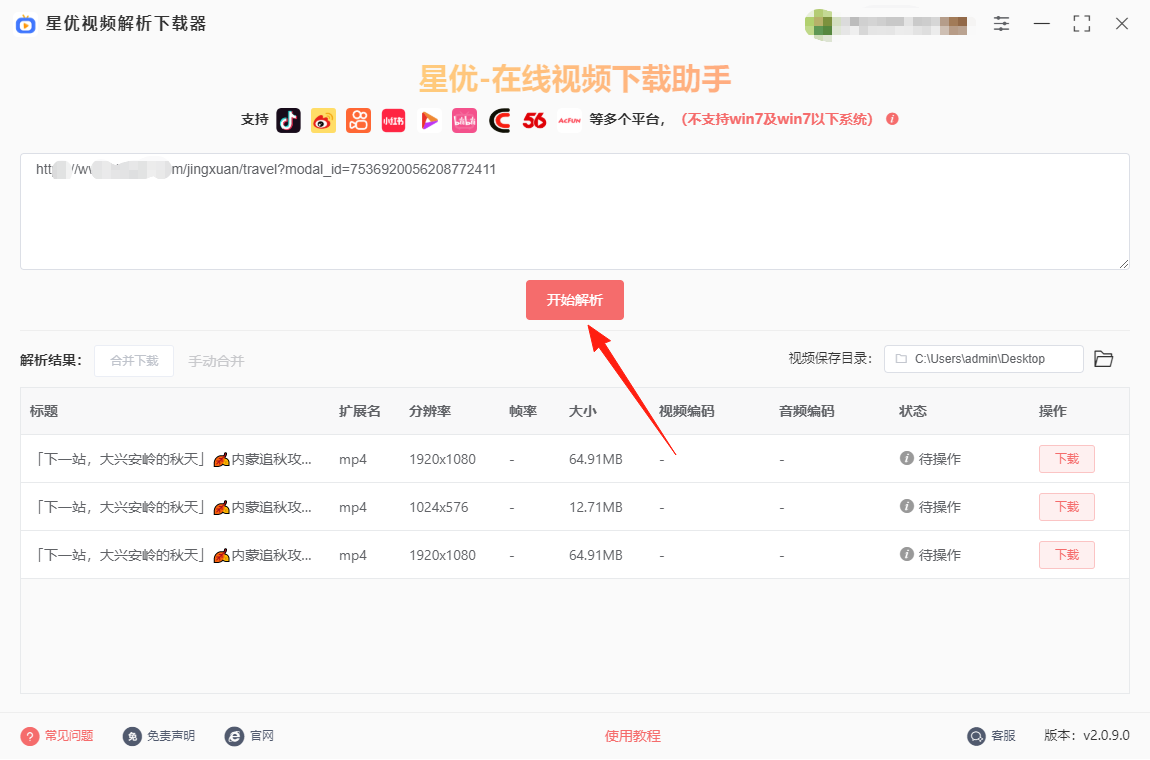Click the 分辨率 column header
The image size is (1150, 760).
tap(431, 412)
